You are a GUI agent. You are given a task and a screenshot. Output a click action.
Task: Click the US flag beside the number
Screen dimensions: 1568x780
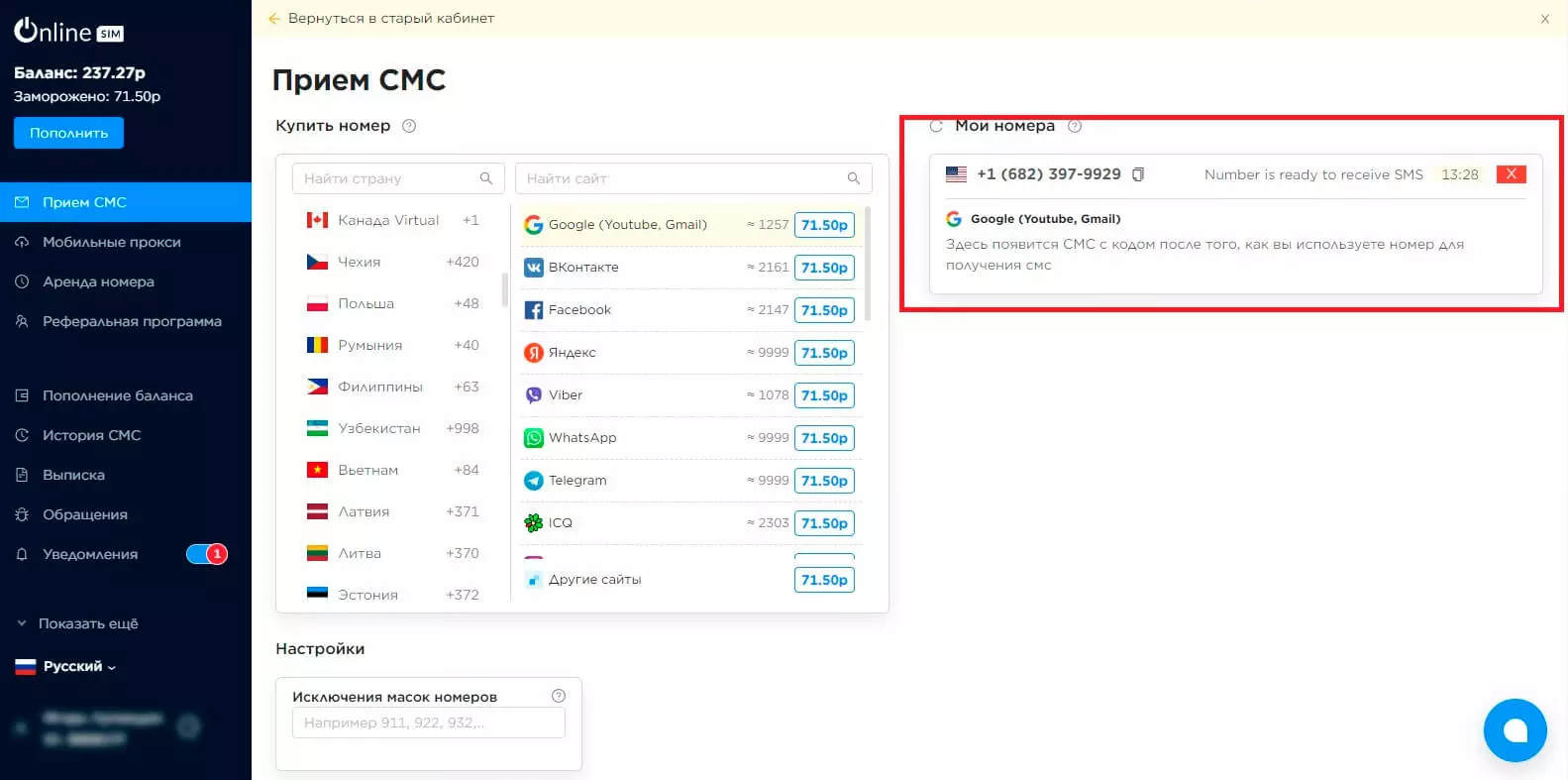pyautogui.click(x=956, y=174)
